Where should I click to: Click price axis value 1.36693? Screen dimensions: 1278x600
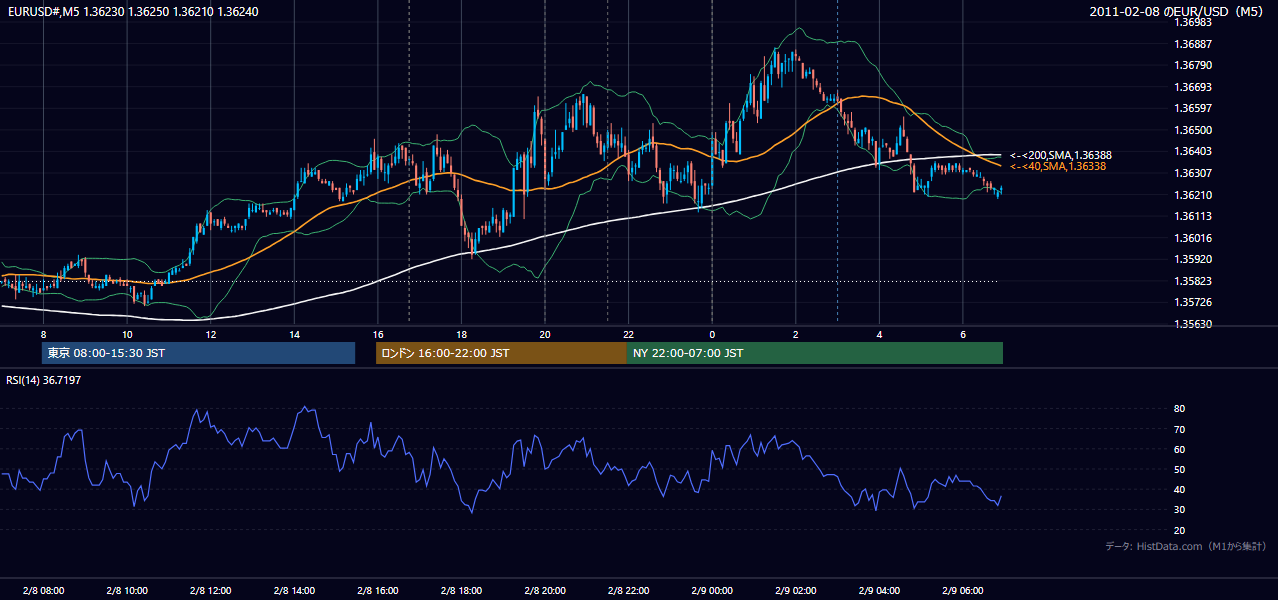point(1192,87)
